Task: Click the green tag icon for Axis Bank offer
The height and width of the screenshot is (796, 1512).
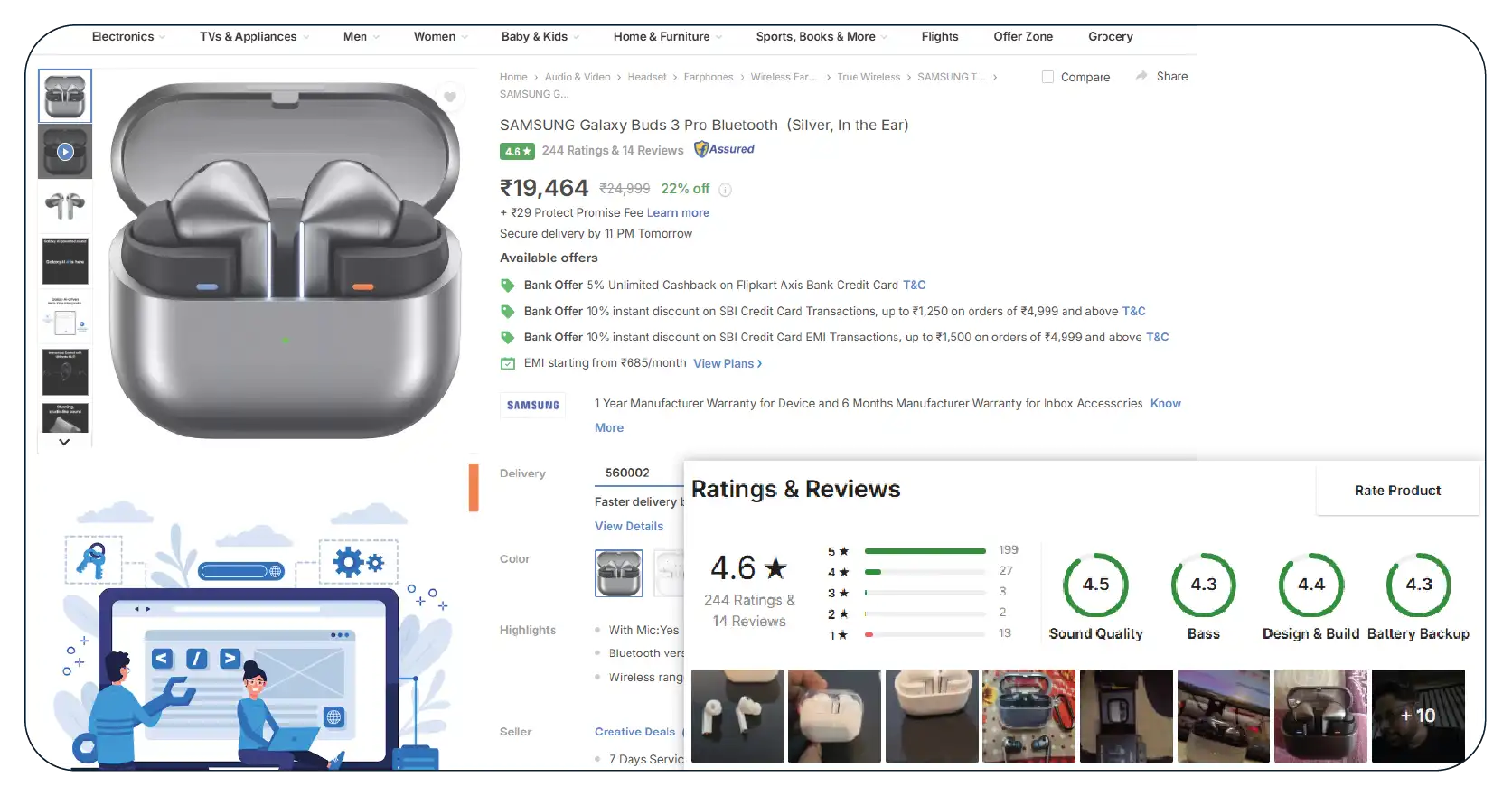Action: click(x=508, y=286)
